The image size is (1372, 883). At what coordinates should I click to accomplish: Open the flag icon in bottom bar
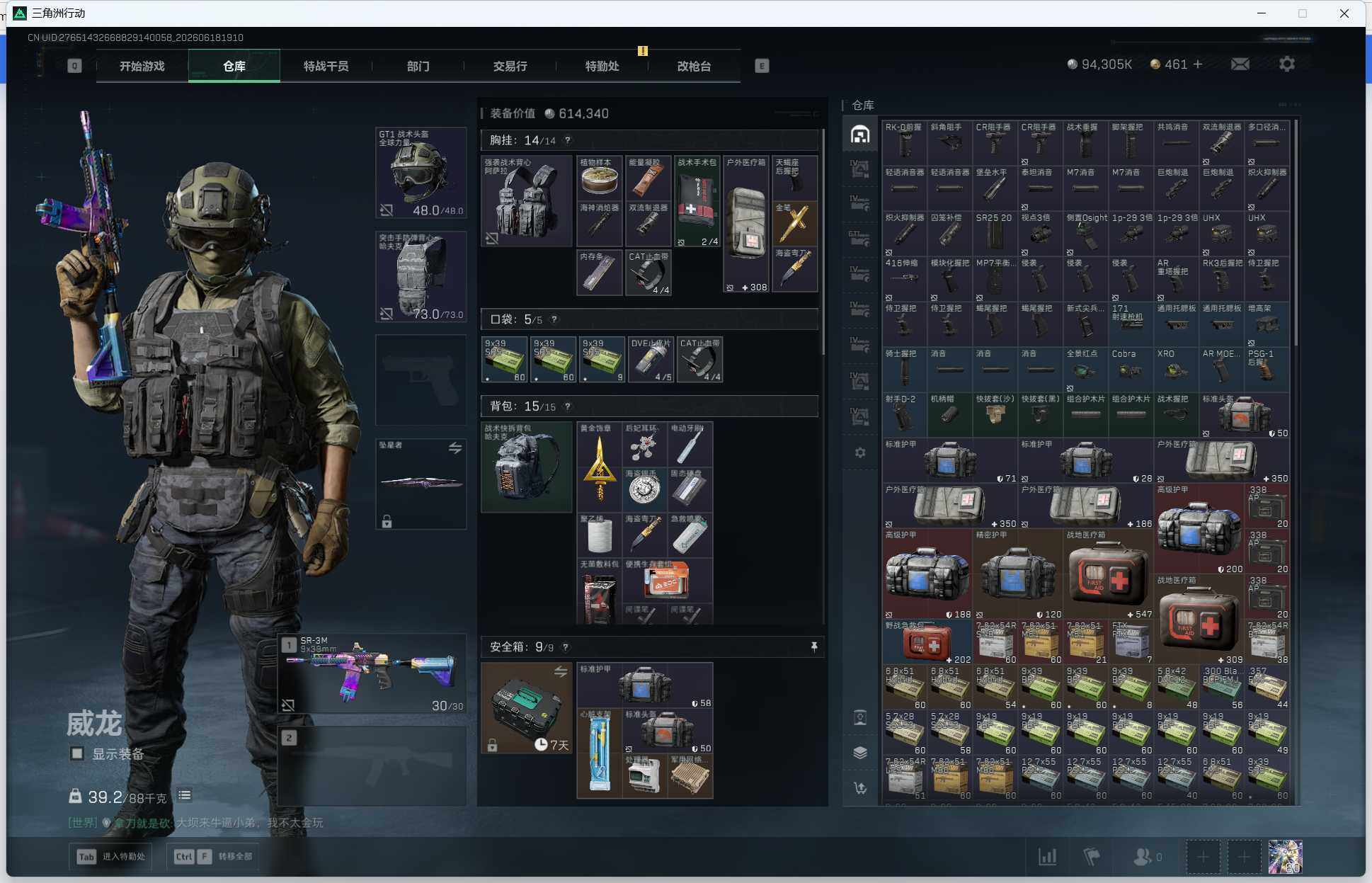pos(1092,857)
